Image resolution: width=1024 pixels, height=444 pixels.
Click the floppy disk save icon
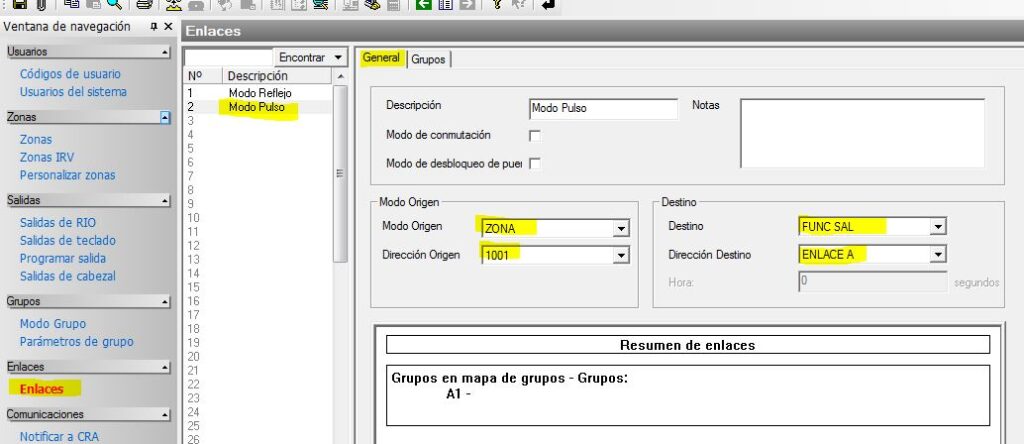pyautogui.click(x=20, y=5)
